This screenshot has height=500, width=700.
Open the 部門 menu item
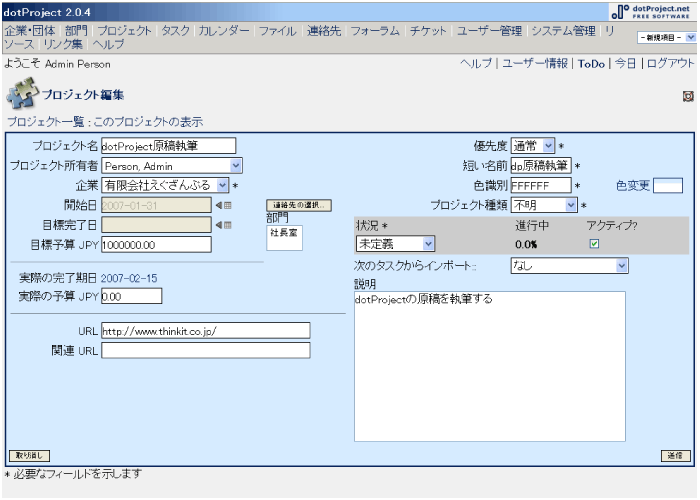click(x=76, y=31)
